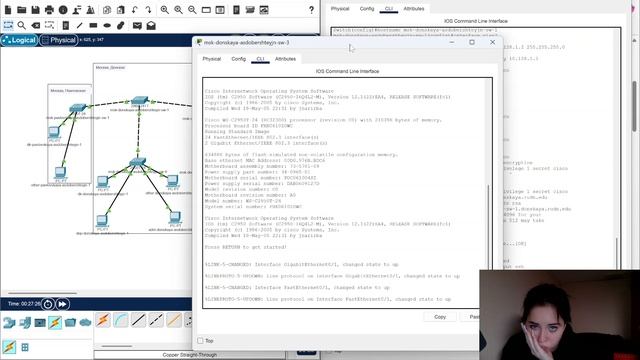Screen dimensions: 640x360
Task: Open Physical tab in sw-3 window
Action: tap(211, 59)
